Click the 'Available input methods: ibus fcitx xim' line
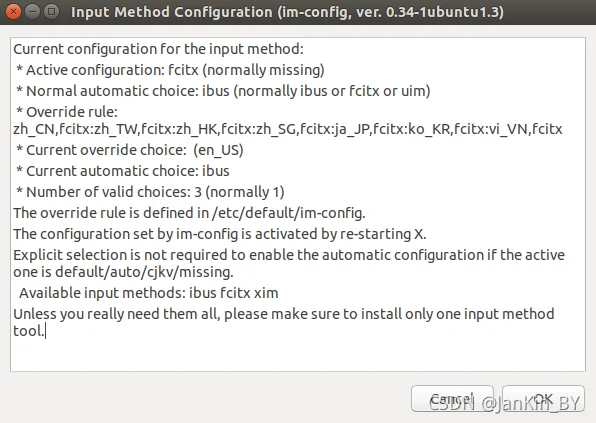This screenshot has width=596, height=423. [149, 293]
